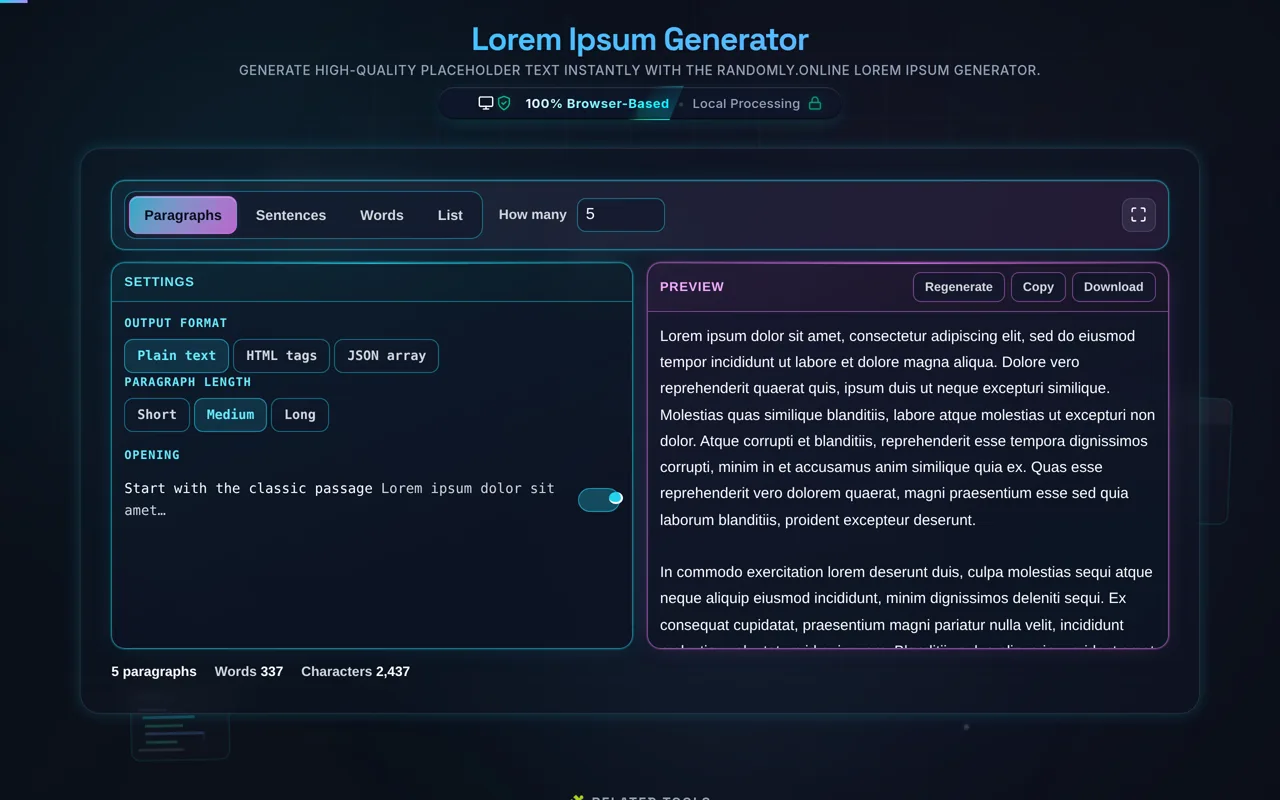Click the OPENING section label
The image size is (1280, 800).
tap(152, 455)
